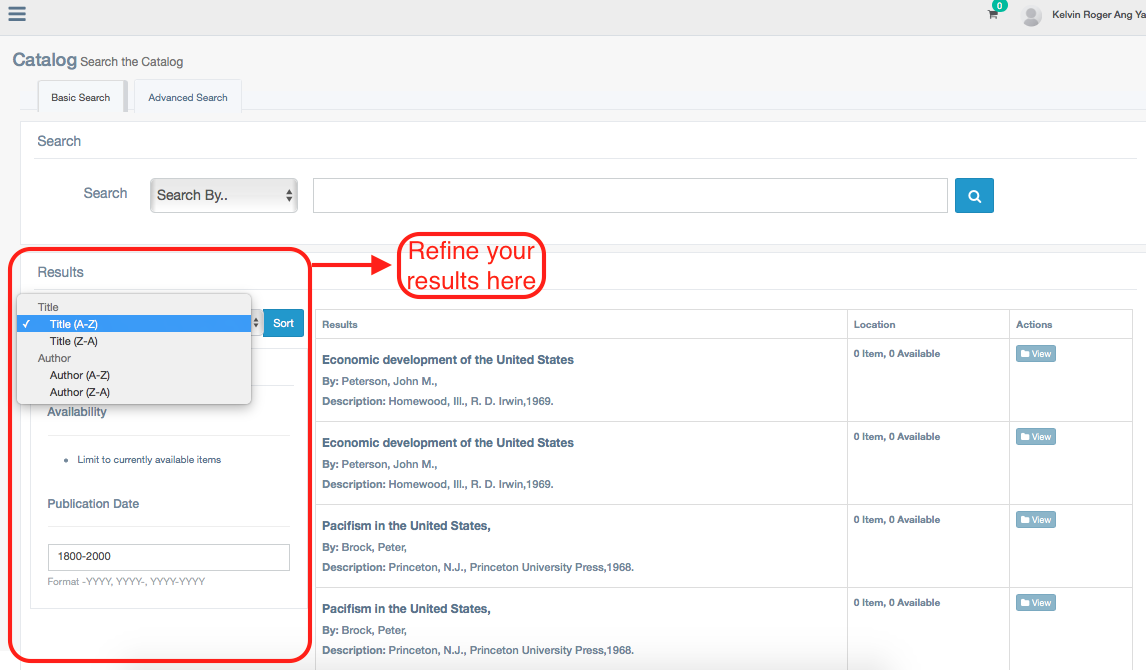Pick the checked Title (A-Z) option

pos(74,324)
